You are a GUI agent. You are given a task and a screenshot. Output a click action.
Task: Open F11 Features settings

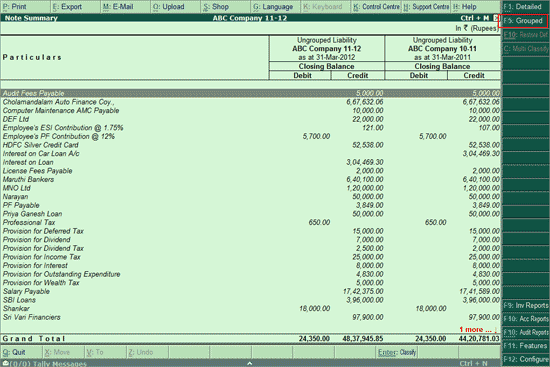coord(525,346)
